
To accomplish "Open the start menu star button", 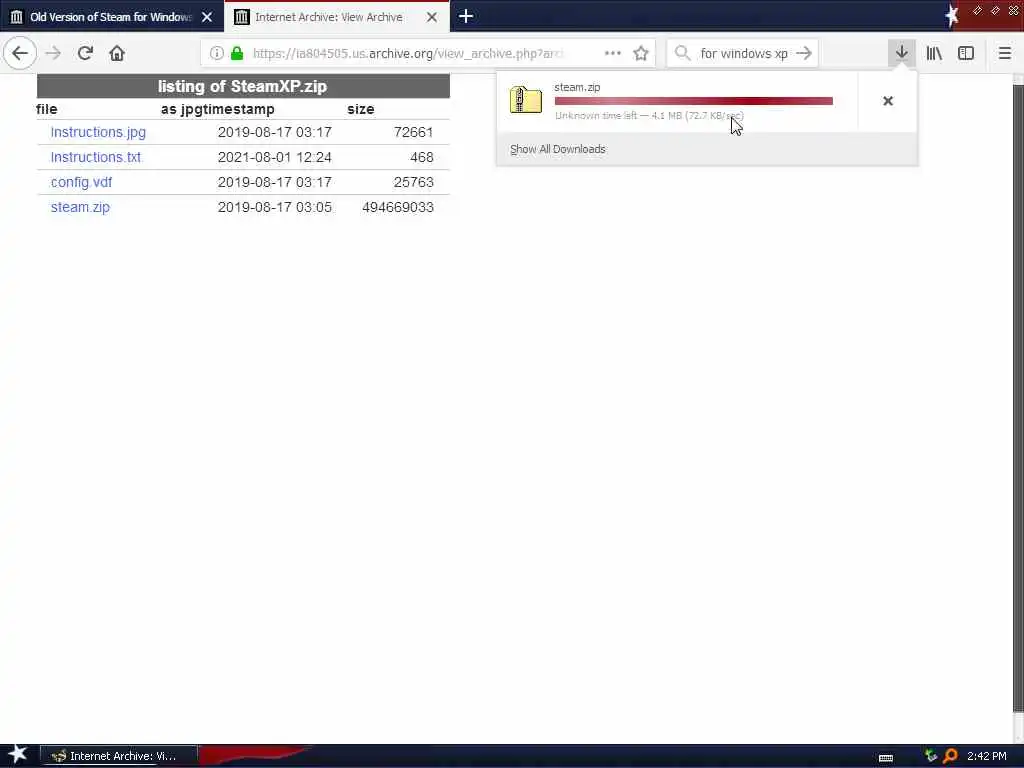I will pos(17,755).
